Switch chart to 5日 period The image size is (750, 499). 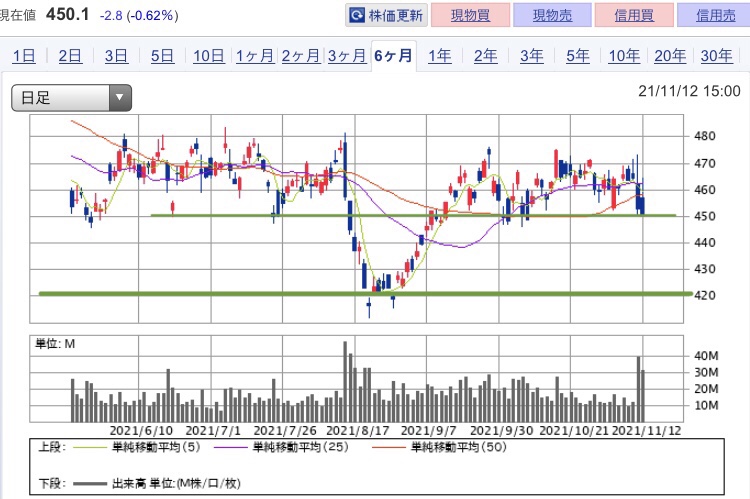pos(162,56)
